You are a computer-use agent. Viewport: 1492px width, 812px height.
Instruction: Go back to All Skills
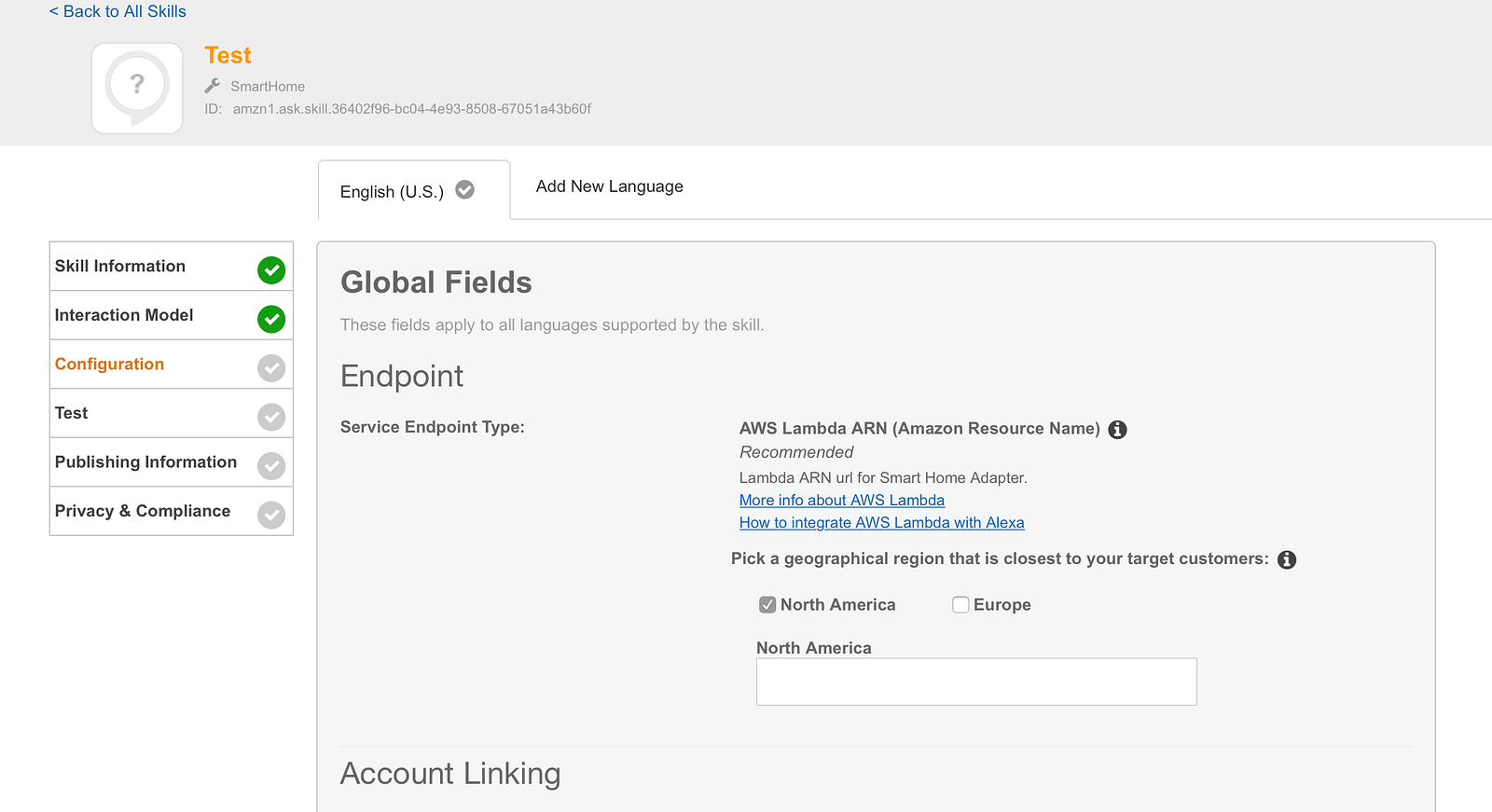(x=117, y=11)
